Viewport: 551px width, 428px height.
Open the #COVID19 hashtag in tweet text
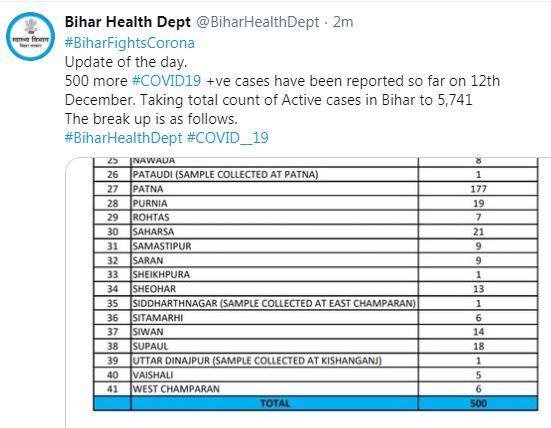pyautogui.click(x=167, y=81)
